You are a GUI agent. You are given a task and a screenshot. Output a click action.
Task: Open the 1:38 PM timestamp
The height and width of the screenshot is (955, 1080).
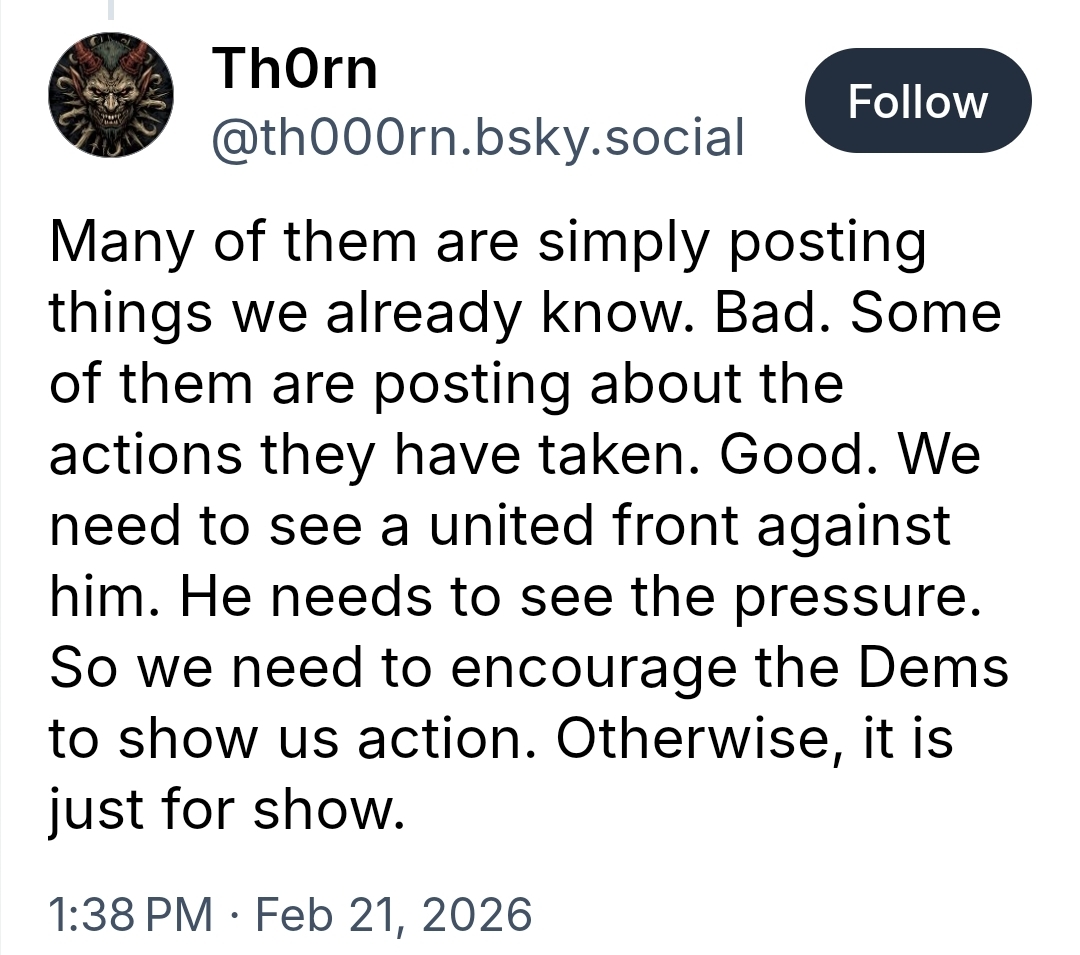pyautogui.click(x=130, y=914)
